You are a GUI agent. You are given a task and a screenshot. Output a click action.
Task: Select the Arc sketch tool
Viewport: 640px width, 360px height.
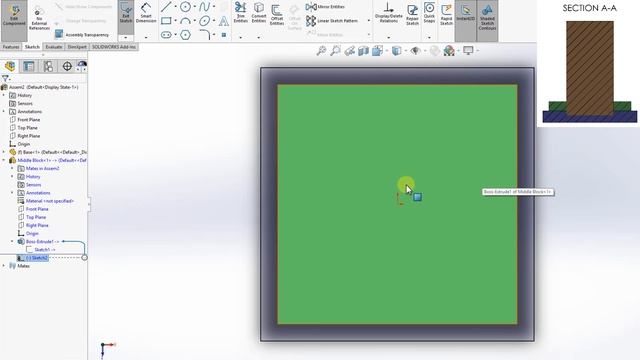click(x=185, y=20)
